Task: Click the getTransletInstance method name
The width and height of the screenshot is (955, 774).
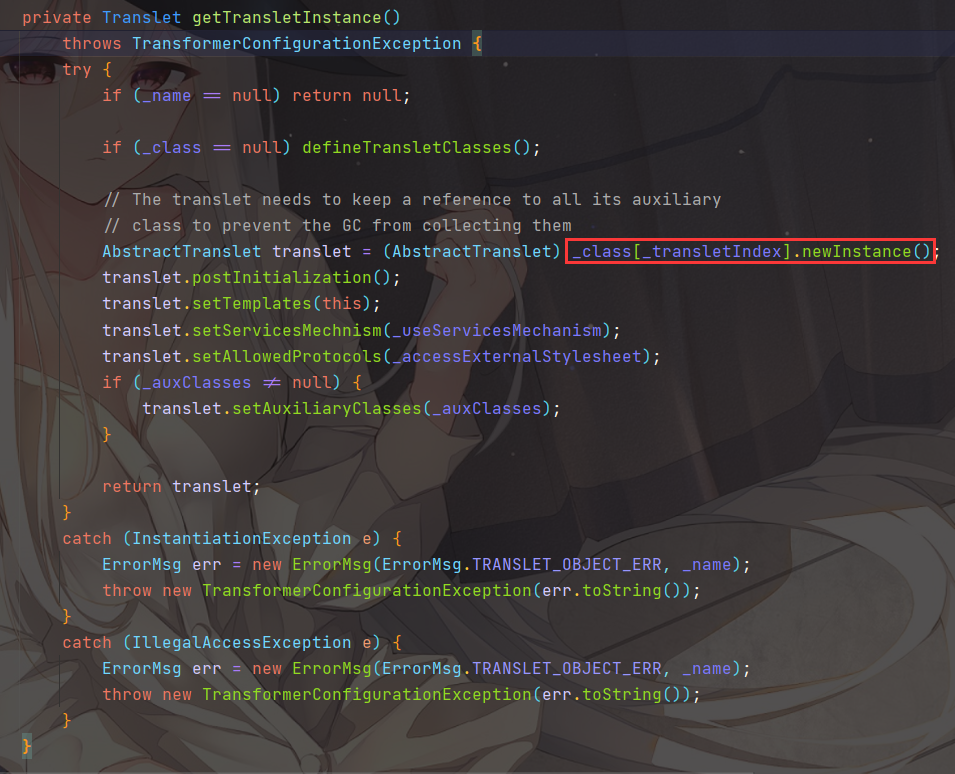Action: pos(286,18)
